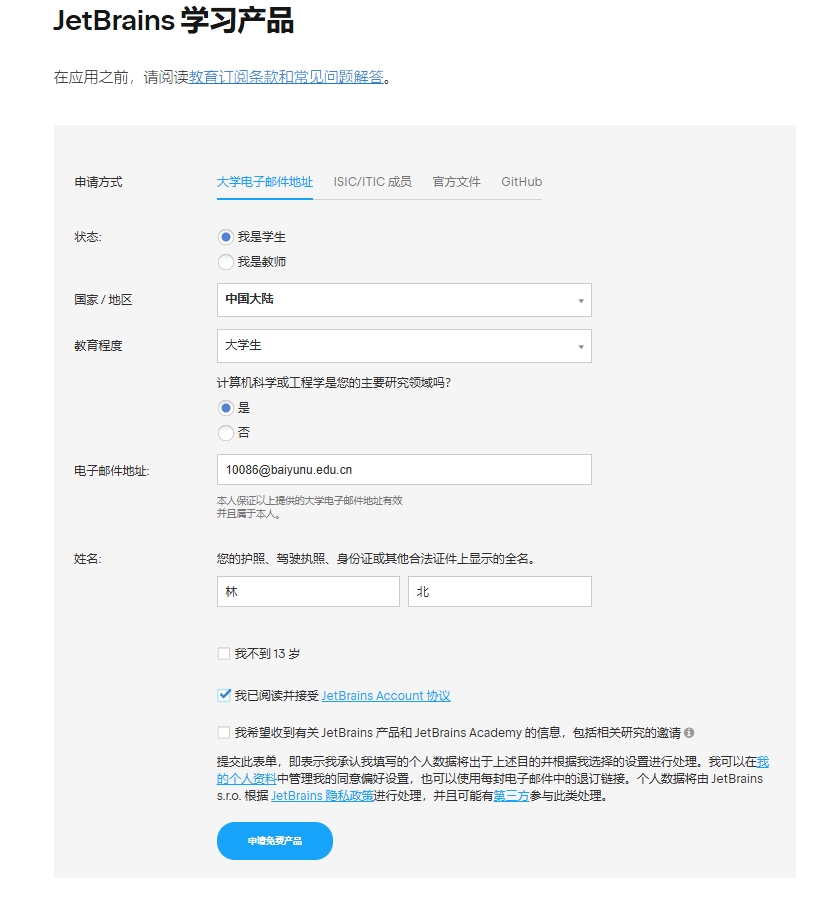This screenshot has height=901, width=821.
Task: Open the 国家 / 地区 dropdown
Action: [x=404, y=300]
